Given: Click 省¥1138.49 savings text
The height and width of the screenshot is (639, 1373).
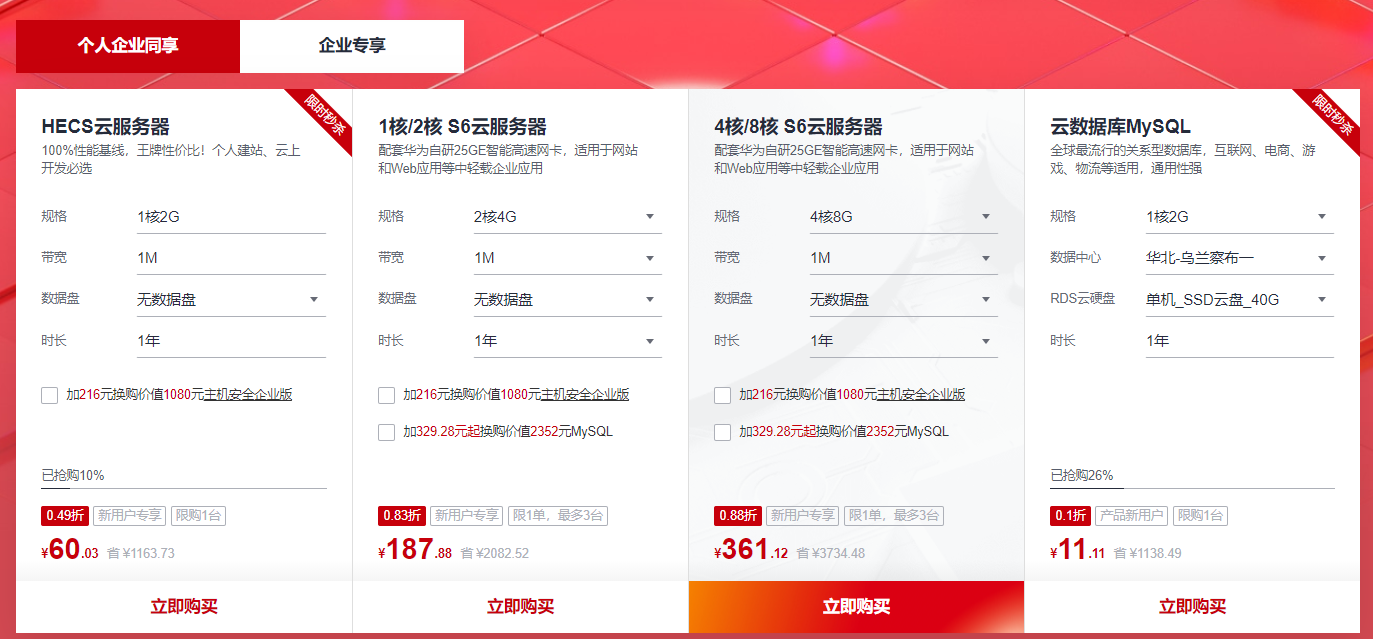Looking at the screenshot, I should (x=1148, y=553).
